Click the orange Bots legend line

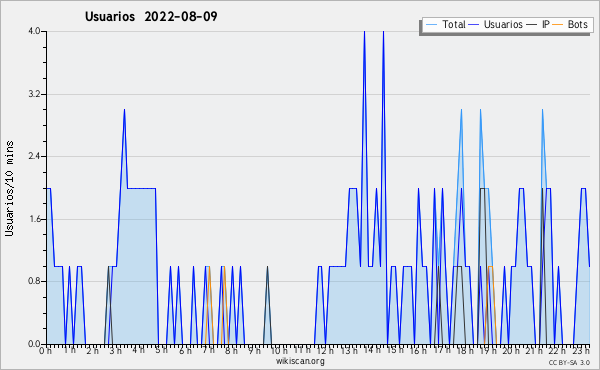tap(558, 25)
